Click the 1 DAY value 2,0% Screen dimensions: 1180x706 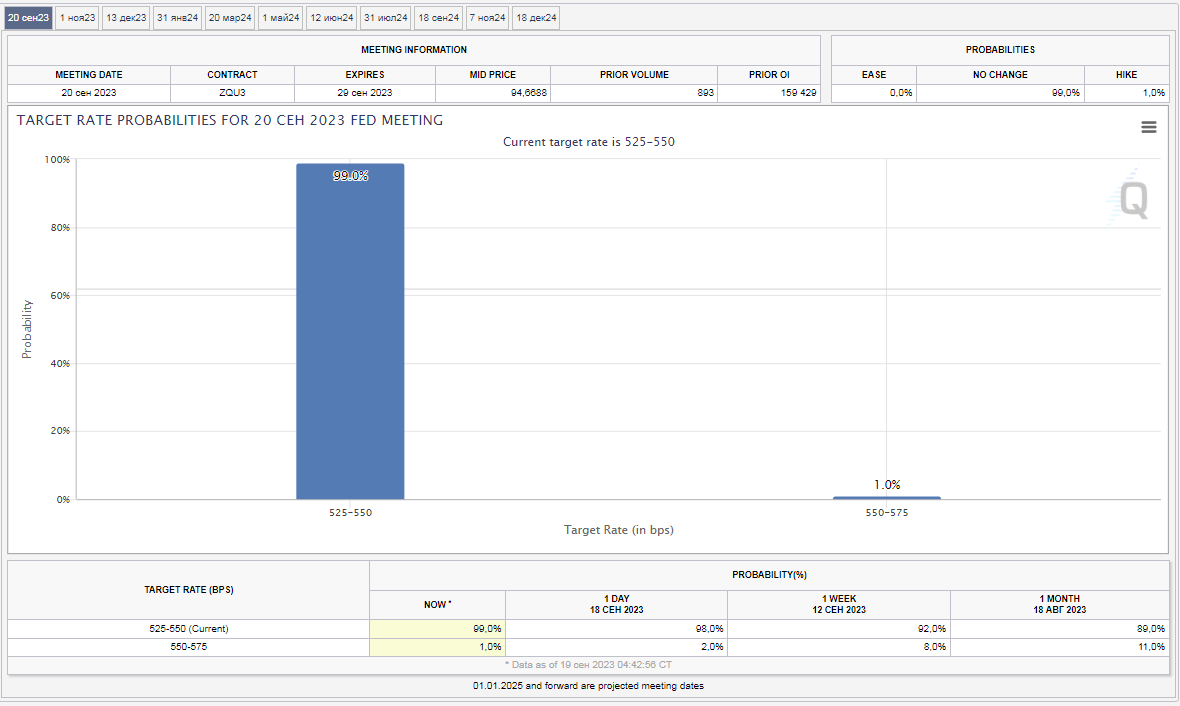712,647
